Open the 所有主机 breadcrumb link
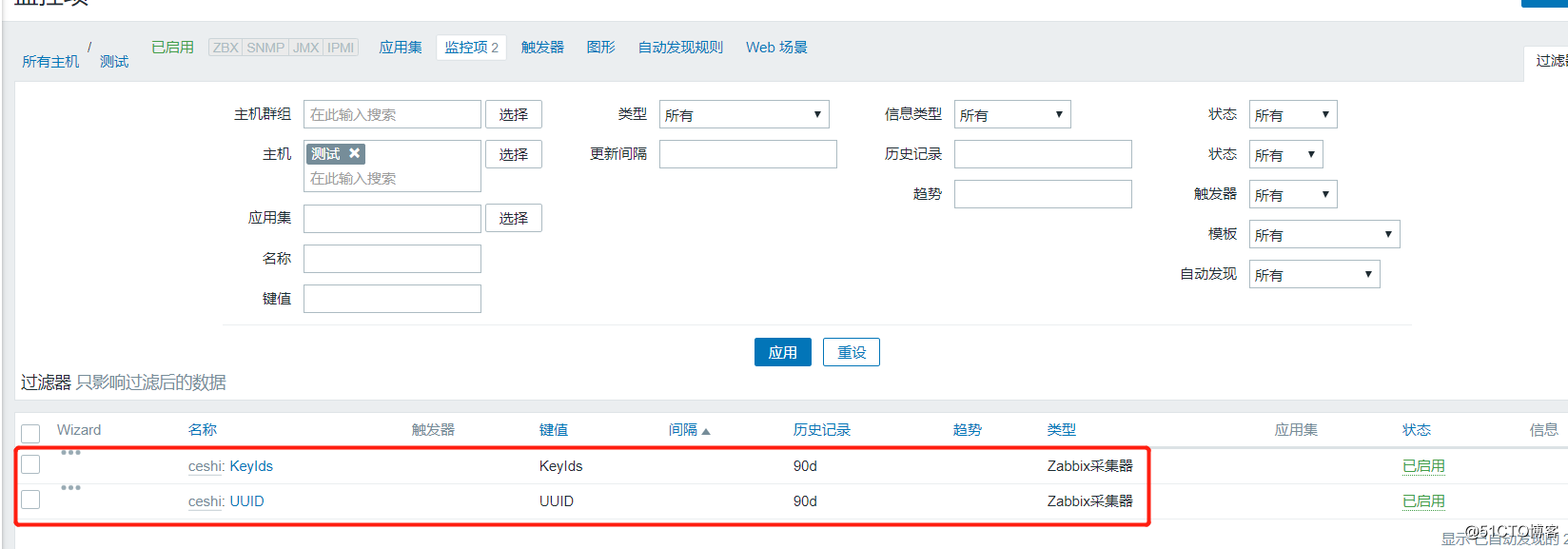1568x549 pixels. [x=50, y=61]
